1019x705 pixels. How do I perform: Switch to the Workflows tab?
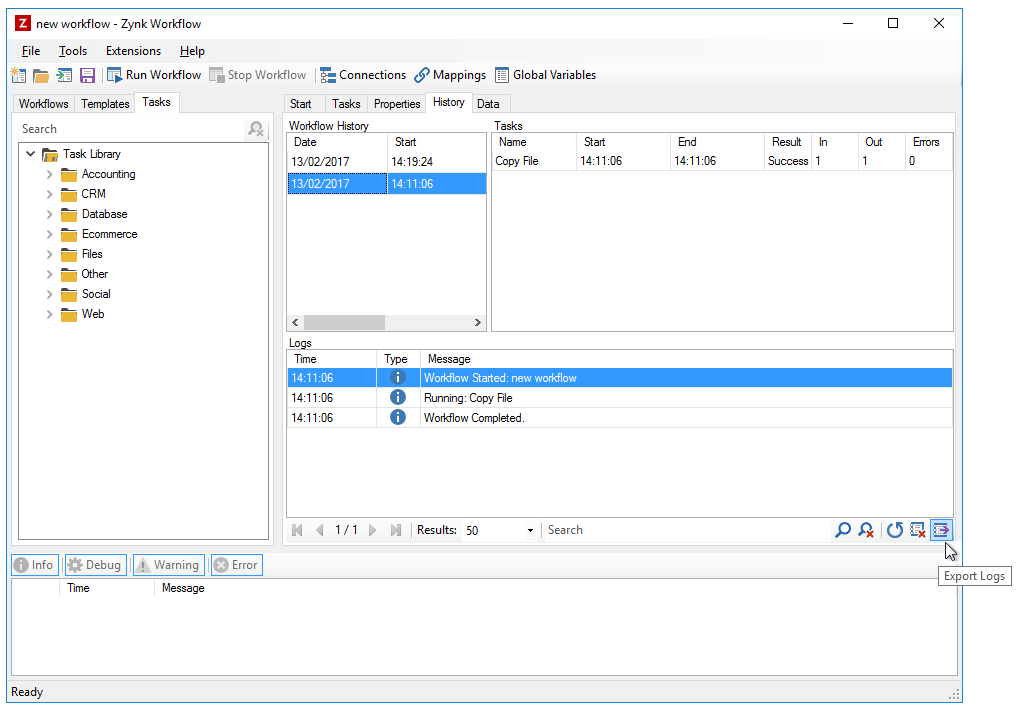tap(44, 104)
